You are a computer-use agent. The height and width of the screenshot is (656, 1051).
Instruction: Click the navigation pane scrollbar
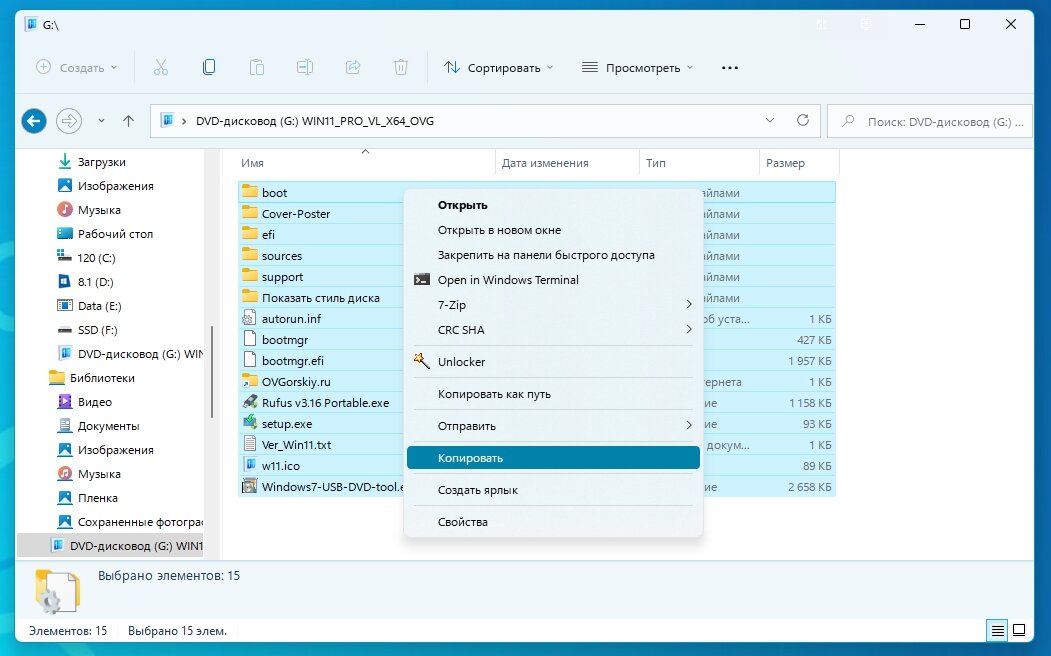click(x=212, y=372)
